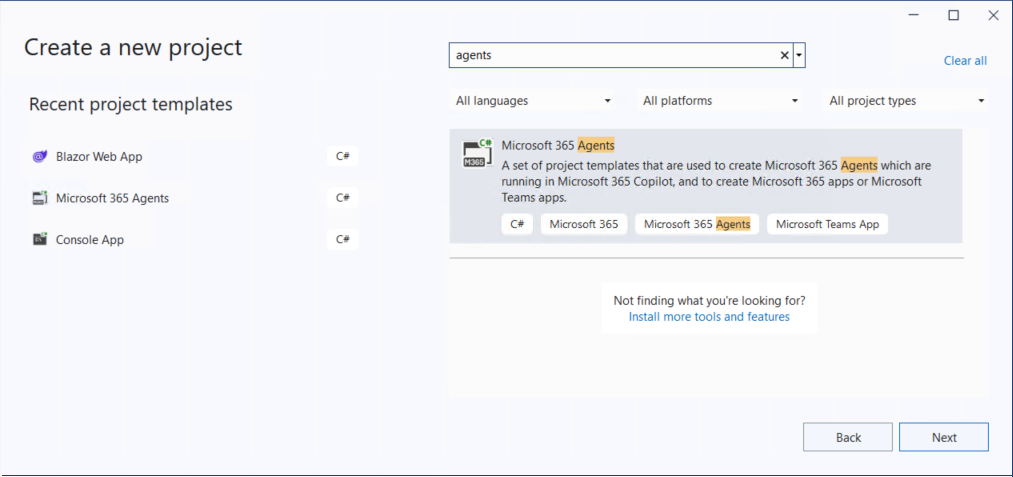Select Blazor Web App from recent templates
The width and height of the screenshot is (1013, 477).
(x=99, y=157)
